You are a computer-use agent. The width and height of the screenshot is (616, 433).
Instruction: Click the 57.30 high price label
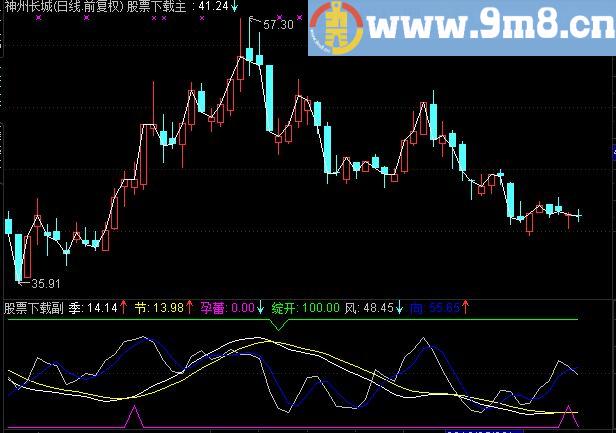[x=278, y=25]
